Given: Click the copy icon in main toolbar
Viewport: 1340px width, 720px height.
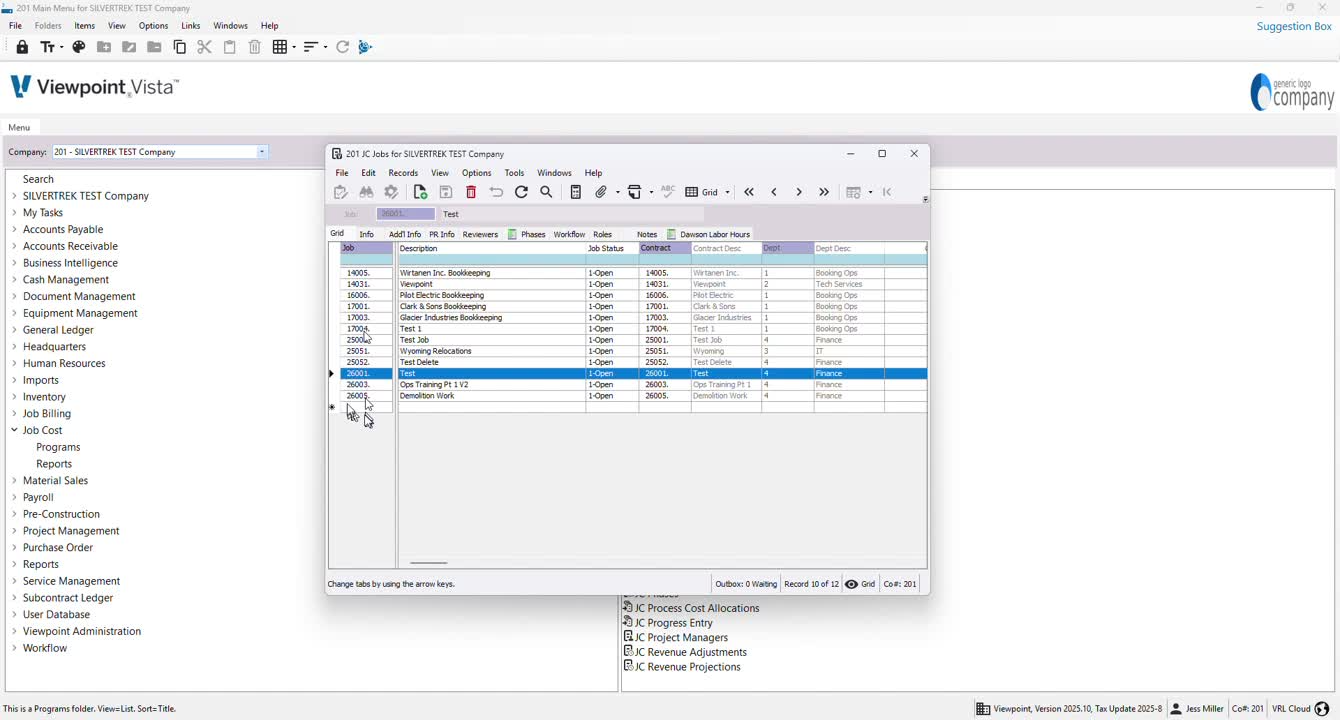Looking at the screenshot, I should click(180, 47).
